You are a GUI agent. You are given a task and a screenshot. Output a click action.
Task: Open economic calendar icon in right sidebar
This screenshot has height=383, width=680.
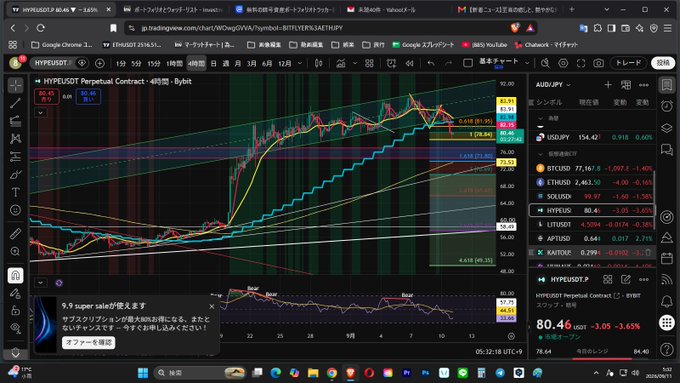click(667, 259)
